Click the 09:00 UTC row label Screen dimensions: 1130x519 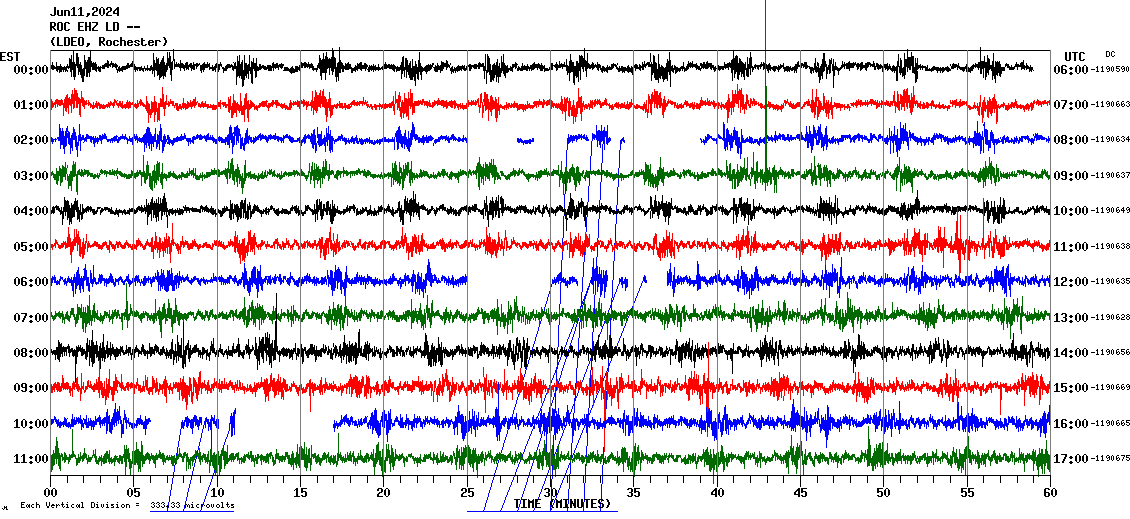(x=1070, y=176)
